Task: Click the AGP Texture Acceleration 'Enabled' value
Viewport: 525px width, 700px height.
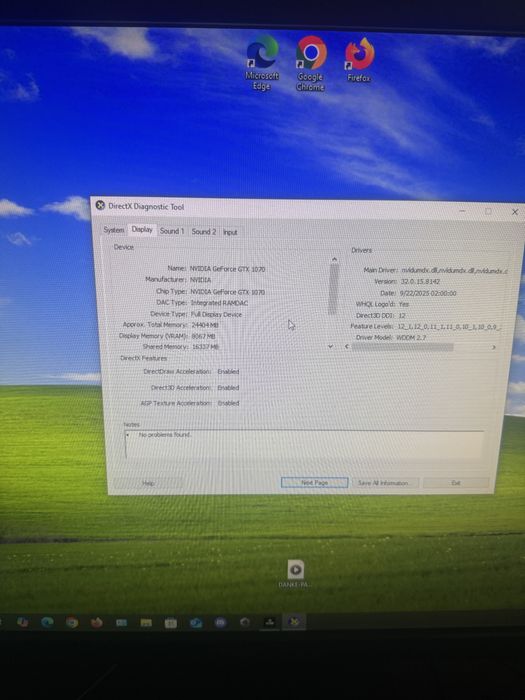Action: (228, 403)
